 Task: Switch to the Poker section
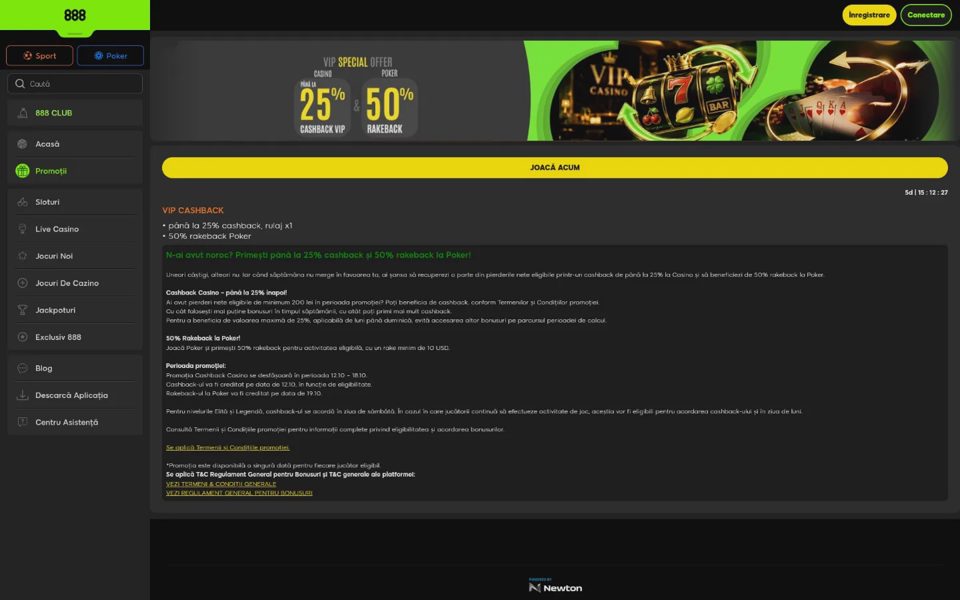coord(110,56)
